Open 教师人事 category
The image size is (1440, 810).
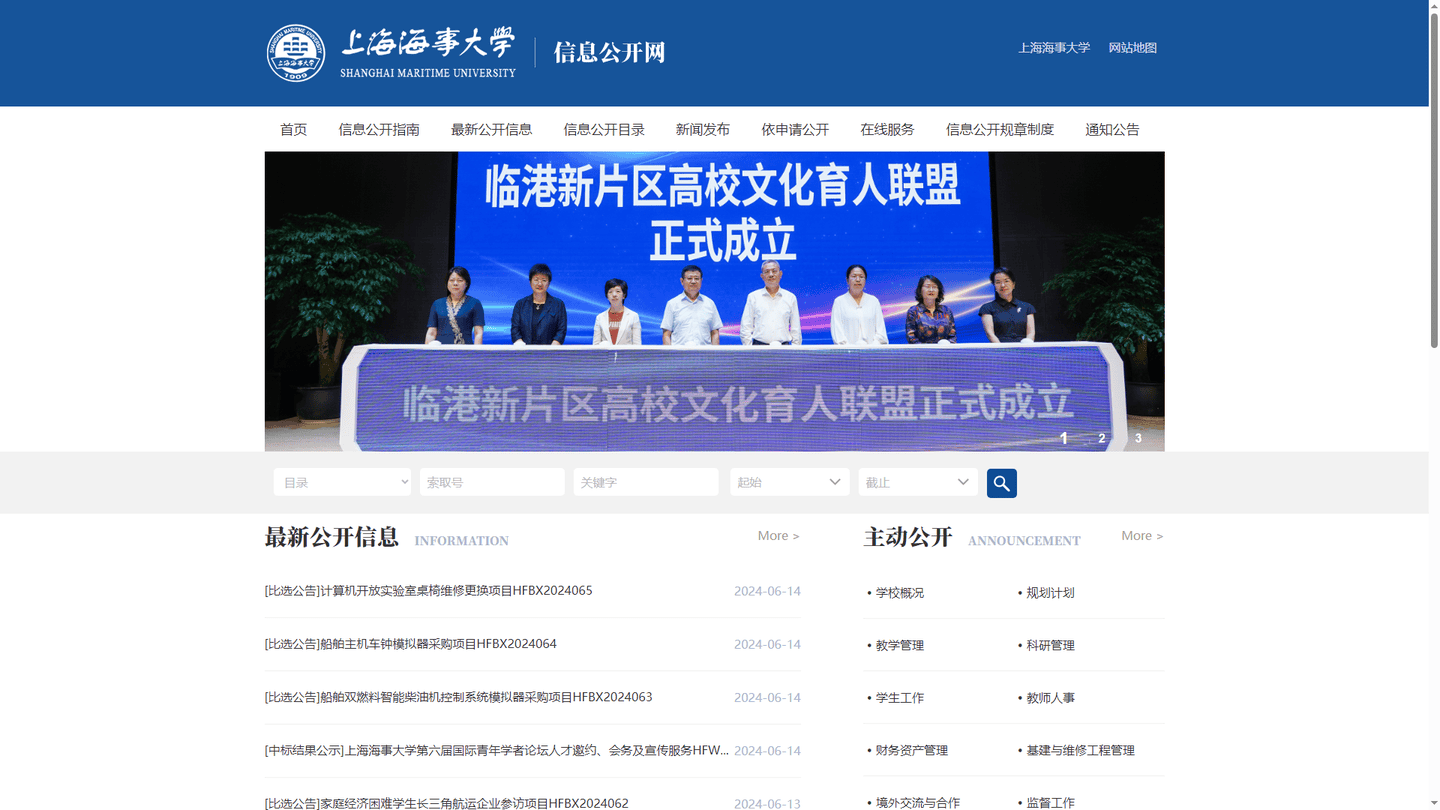[x=1050, y=698]
